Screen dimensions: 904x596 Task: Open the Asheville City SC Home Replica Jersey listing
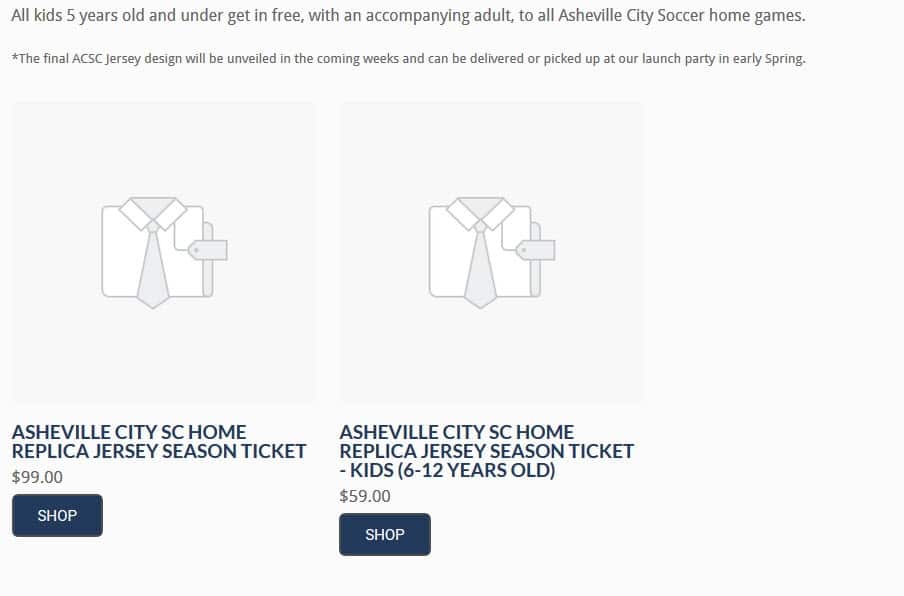pos(159,441)
